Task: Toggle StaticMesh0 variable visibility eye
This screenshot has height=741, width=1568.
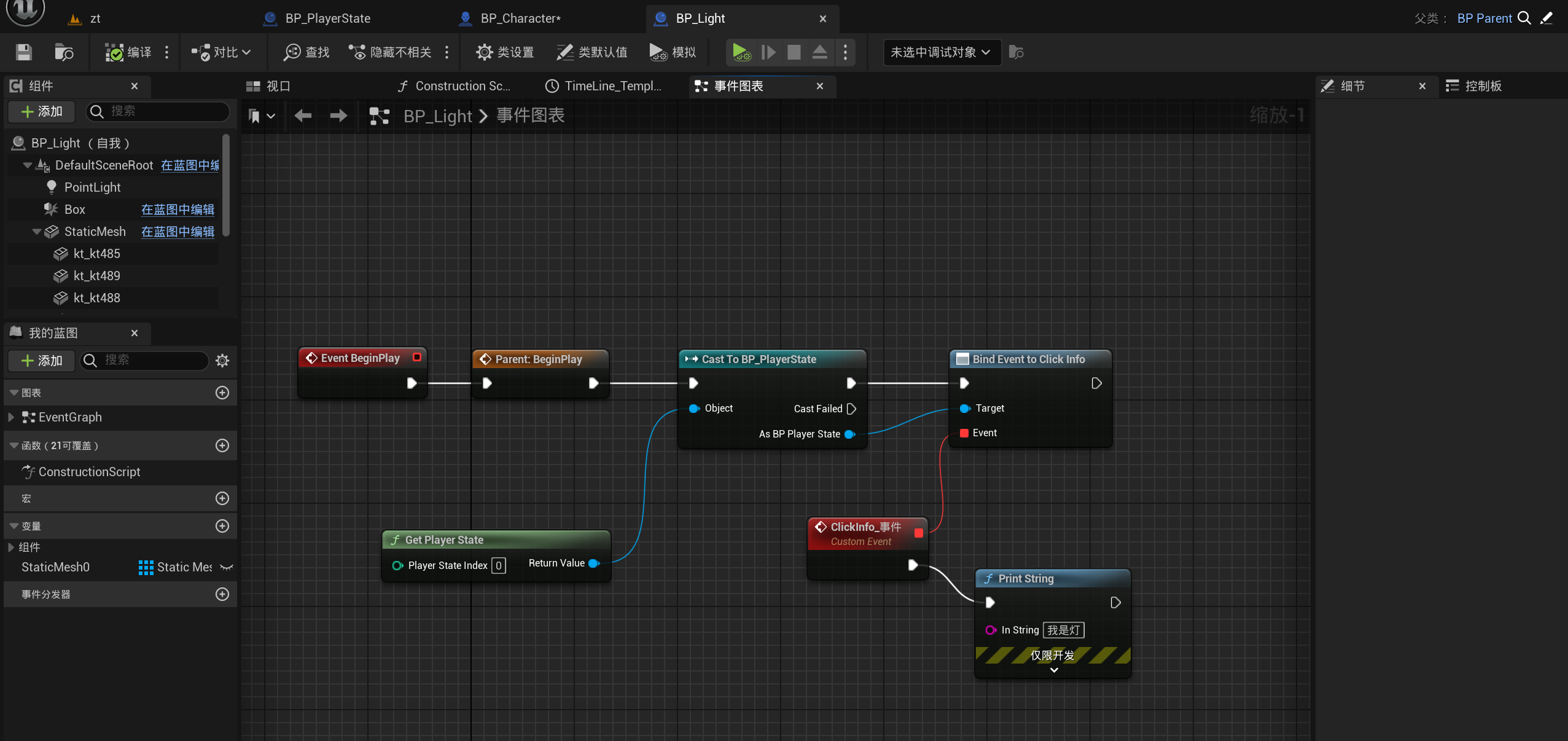Action: (x=227, y=567)
